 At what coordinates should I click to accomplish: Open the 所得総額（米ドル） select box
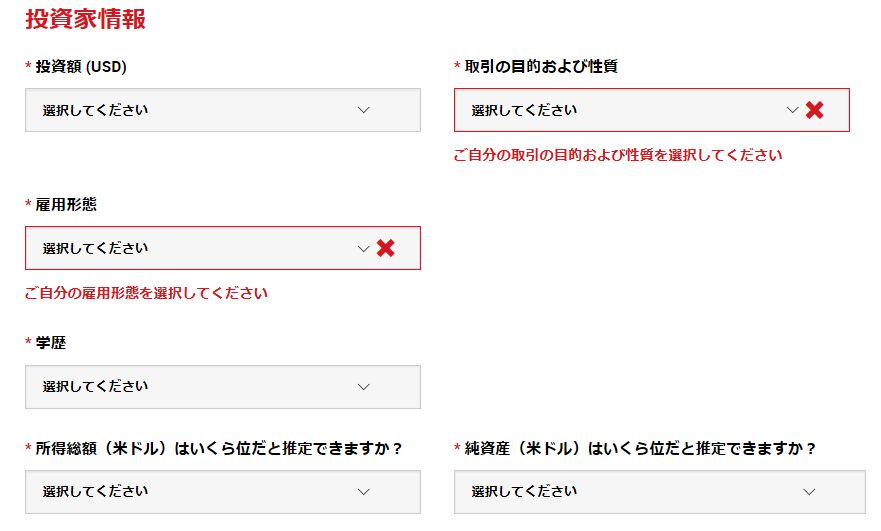(x=222, y=492)
